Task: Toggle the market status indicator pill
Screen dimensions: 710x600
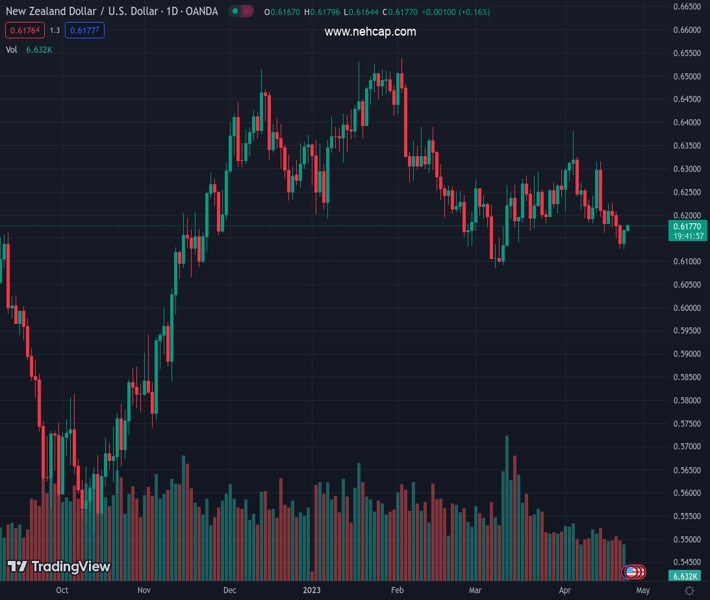Action: click(x=240, y=11)
